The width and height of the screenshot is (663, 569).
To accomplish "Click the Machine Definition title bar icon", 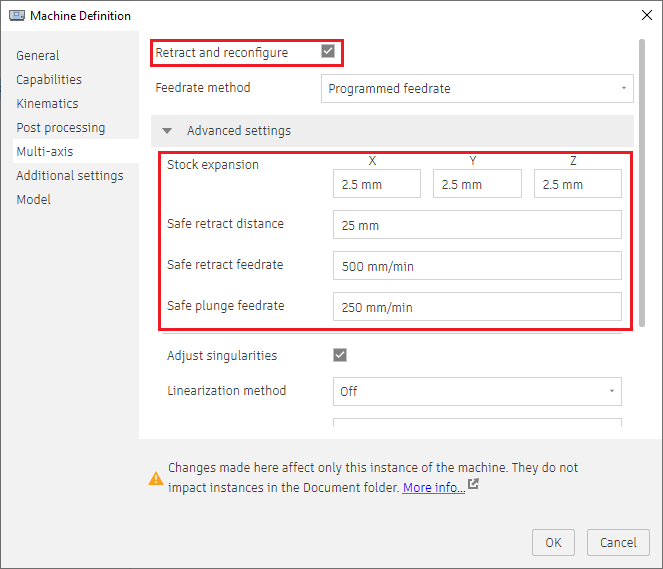I will (x=17, y=16).
